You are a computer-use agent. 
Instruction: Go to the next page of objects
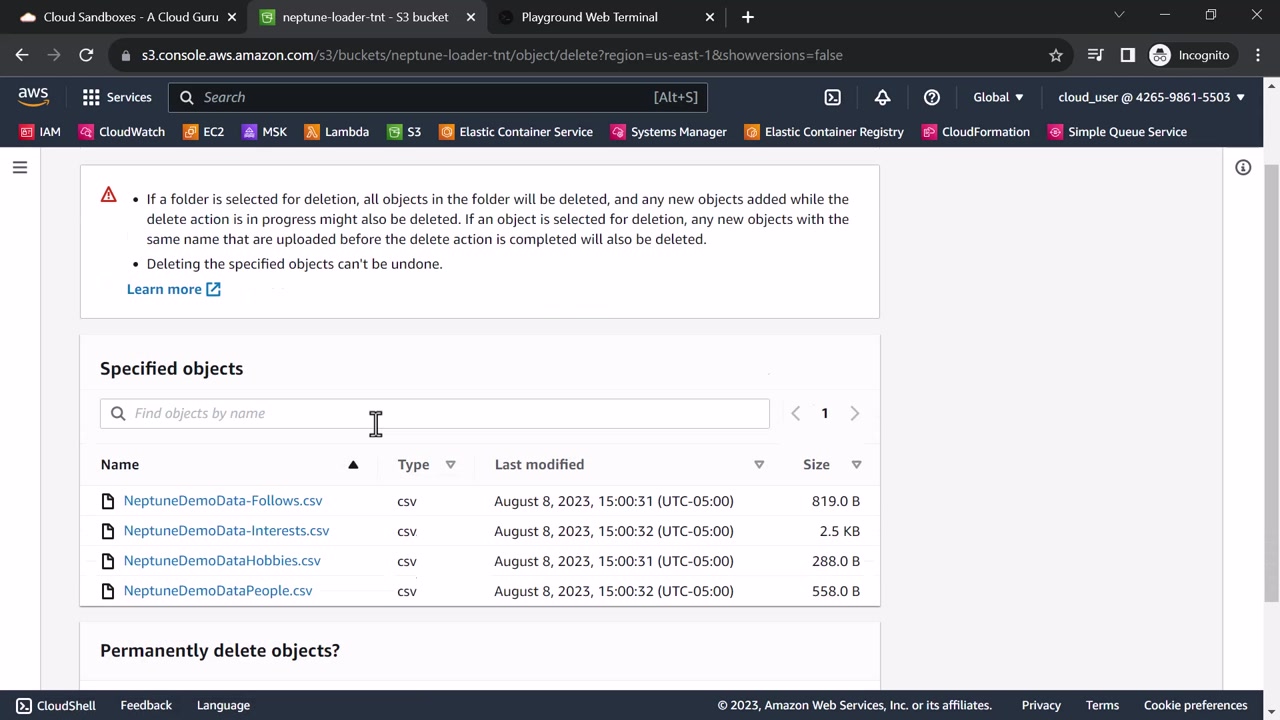coord(854,413)
